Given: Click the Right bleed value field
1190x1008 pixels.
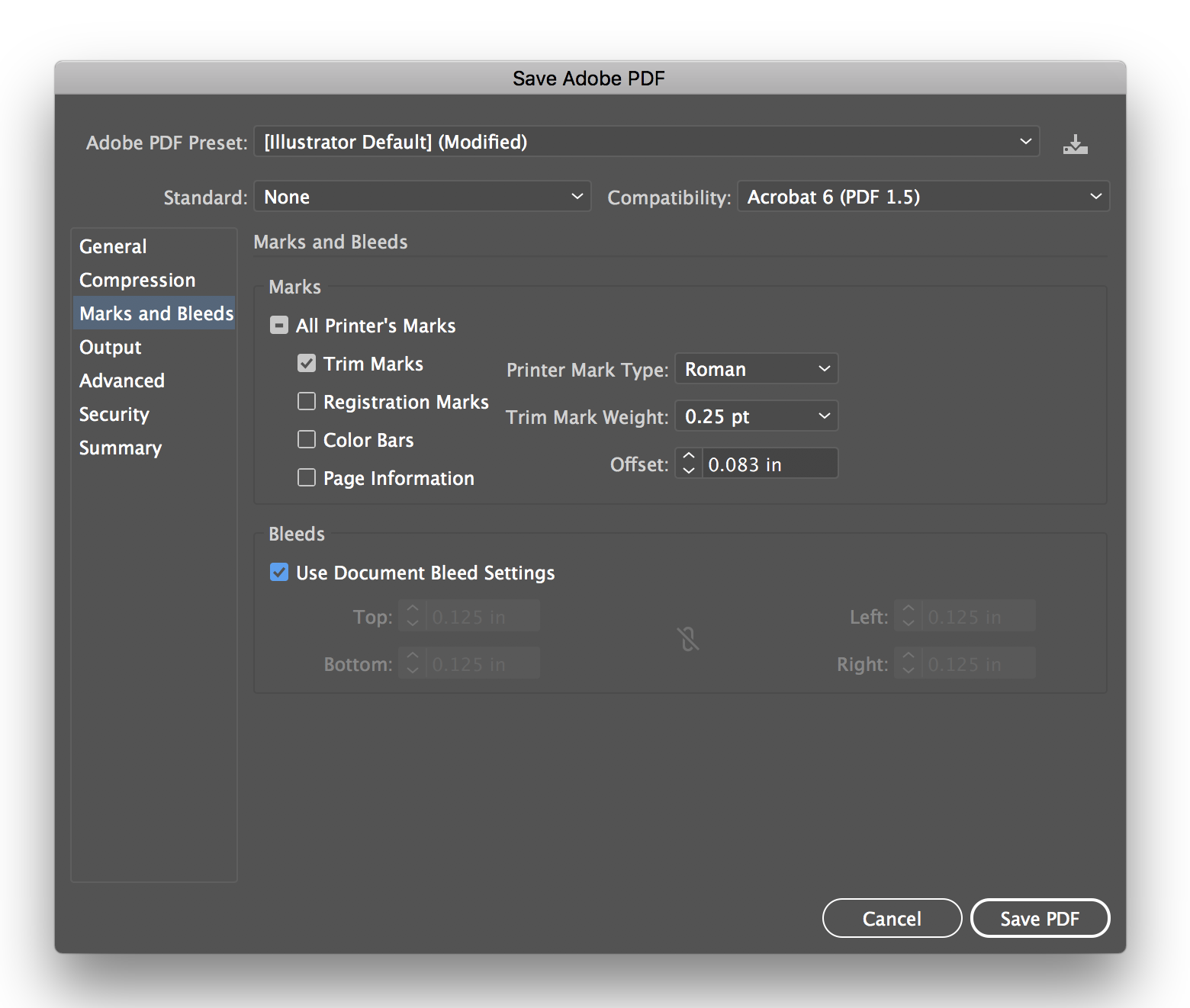Looking at the screenshot, I should point(978,663).
